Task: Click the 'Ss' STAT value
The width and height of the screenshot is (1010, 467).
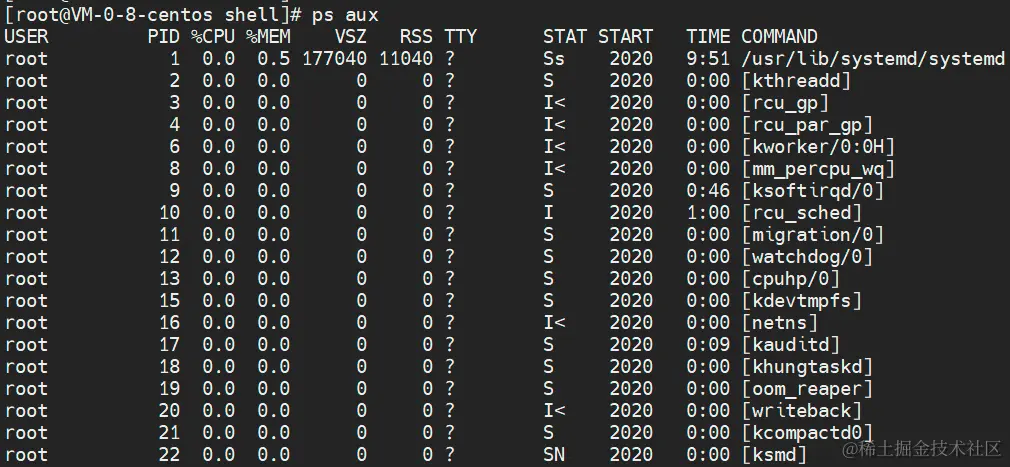Action: (554, 59)
